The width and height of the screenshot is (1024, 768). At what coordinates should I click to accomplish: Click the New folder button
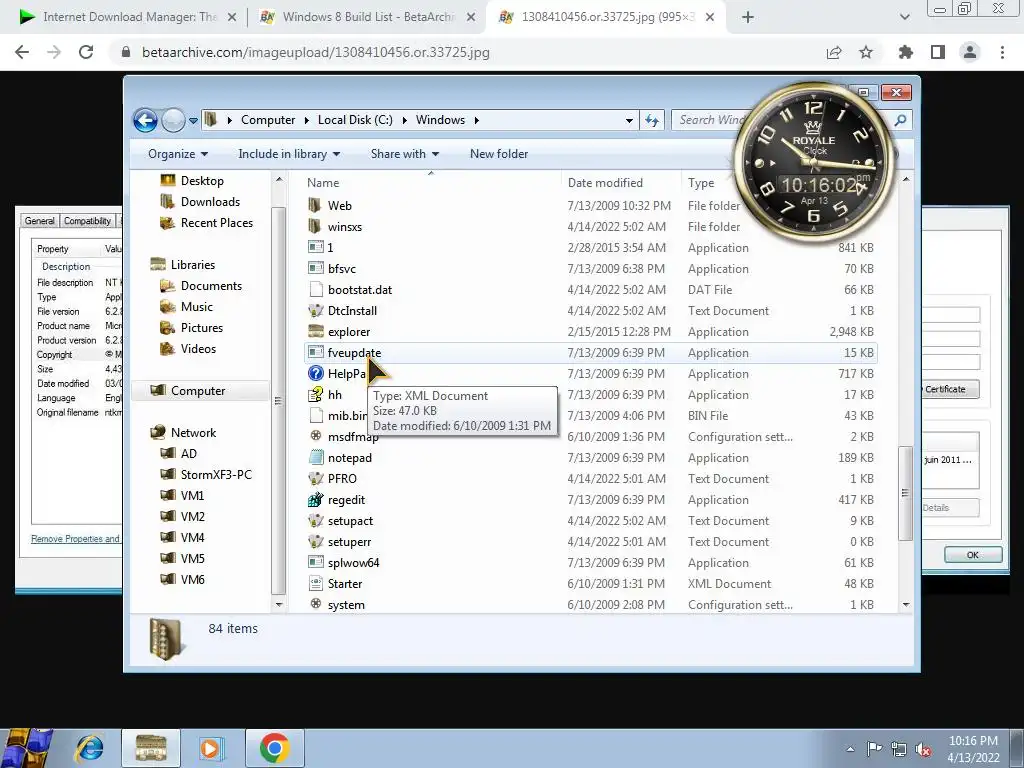click(x=499, y=154)
